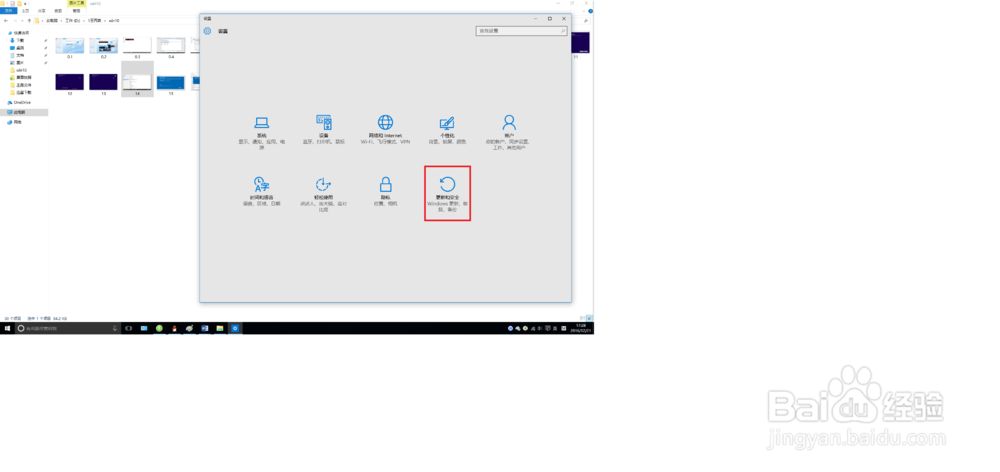Open Personalization (个性化) settings icon
1000x472 pixels.
point(446,123)
